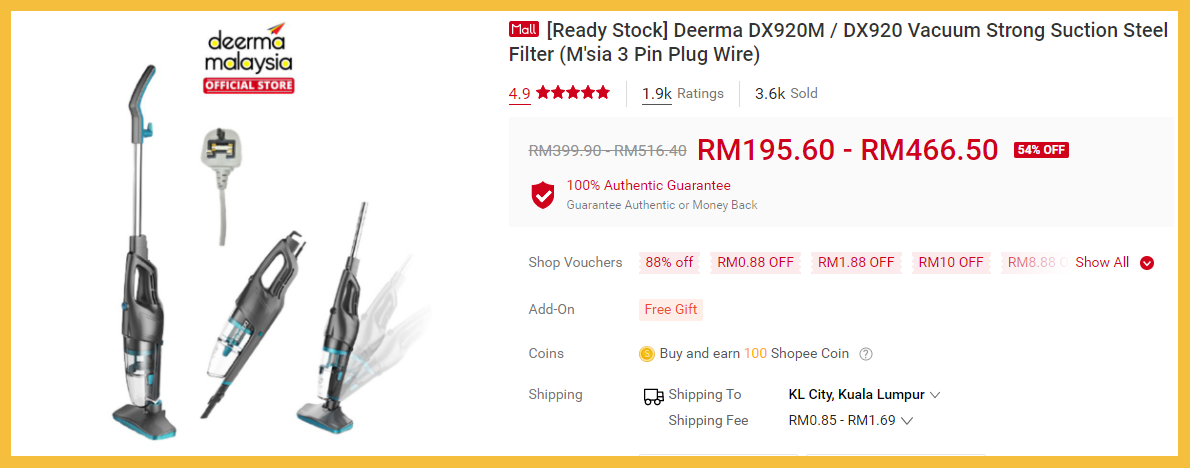Screen dimensions: 1190x468
Task: Click the Shopee Coin gold icon
Action: [x=647, y=353]
